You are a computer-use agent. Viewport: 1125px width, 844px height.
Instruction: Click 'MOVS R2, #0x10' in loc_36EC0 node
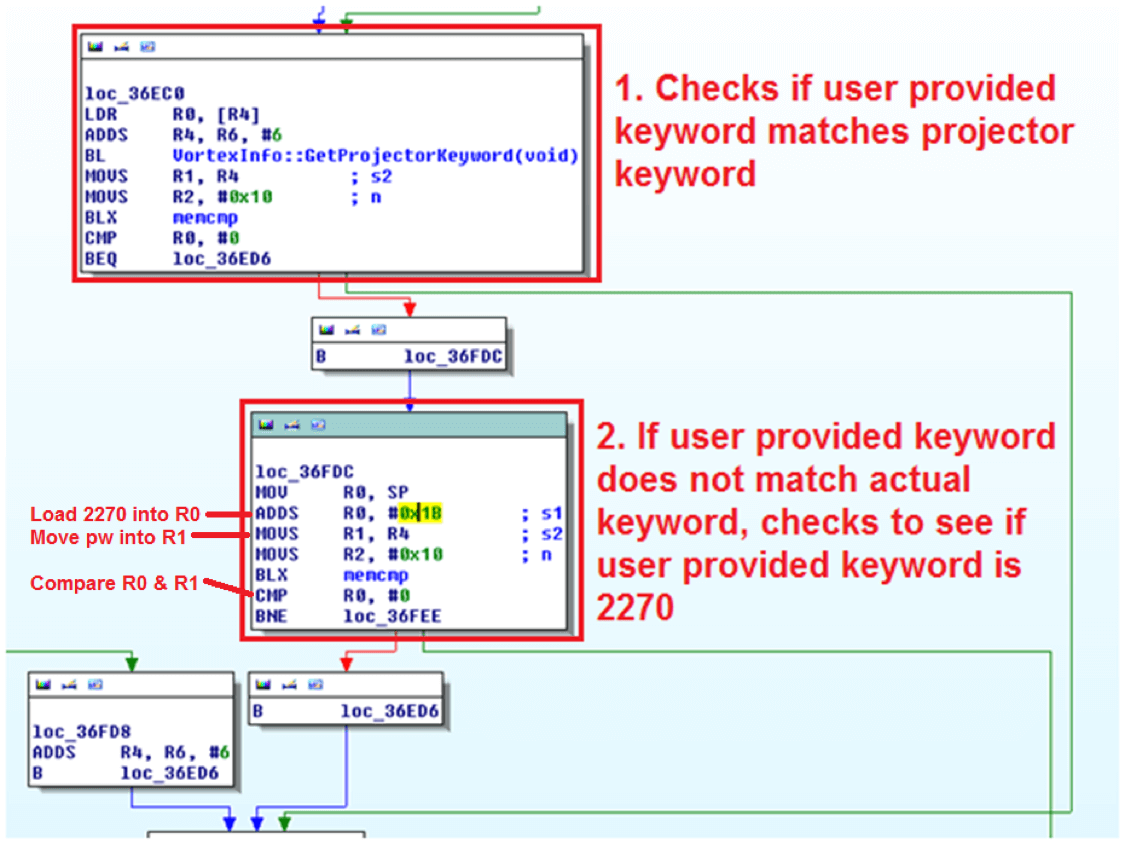(x=179, y=197)
